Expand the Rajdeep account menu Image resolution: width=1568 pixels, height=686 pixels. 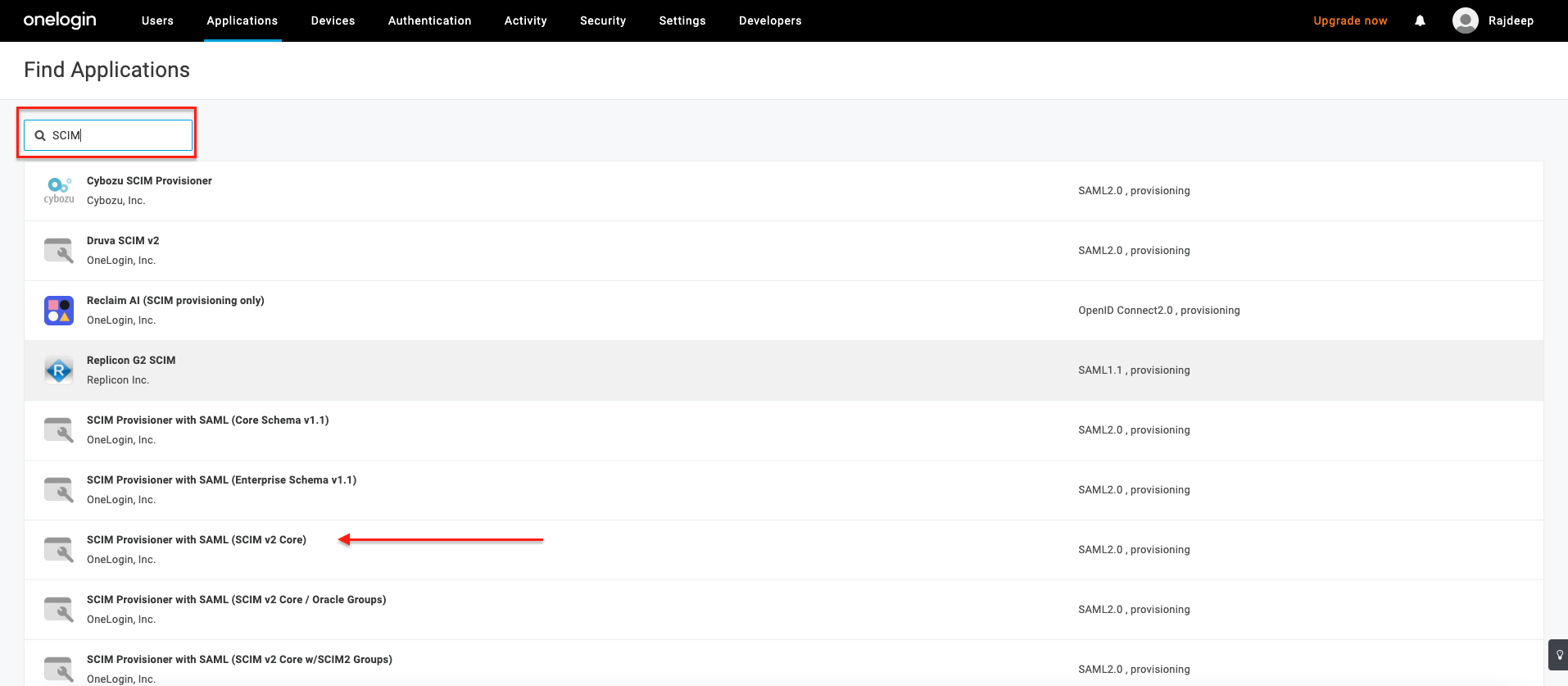(1510, 20)
